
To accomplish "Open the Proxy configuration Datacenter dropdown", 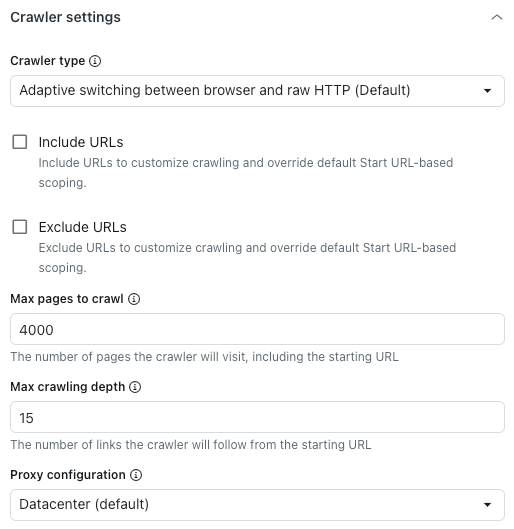I will pos(257,505).
